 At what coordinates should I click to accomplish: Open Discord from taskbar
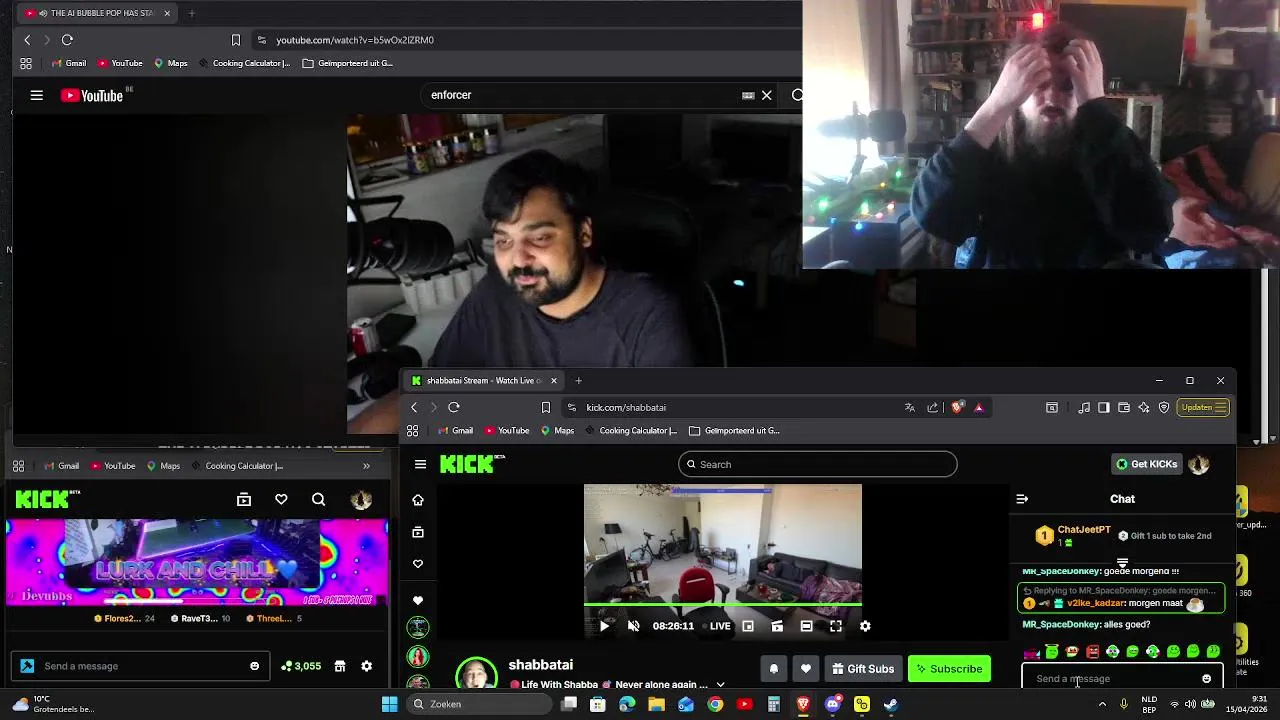tap(833, 704)
